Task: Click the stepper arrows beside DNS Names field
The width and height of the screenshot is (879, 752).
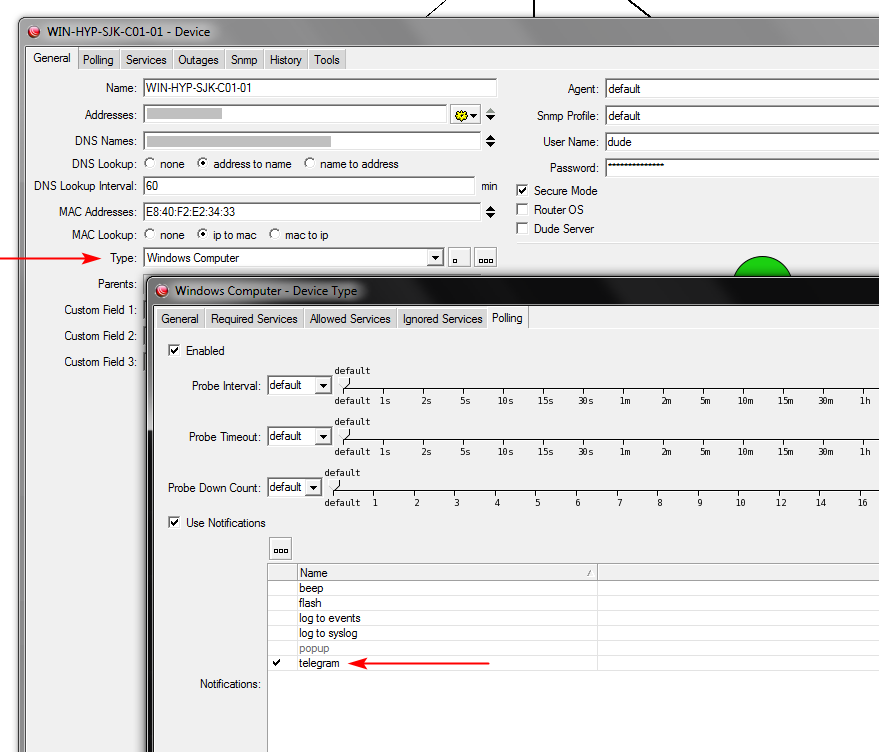Action: [489, 140]
